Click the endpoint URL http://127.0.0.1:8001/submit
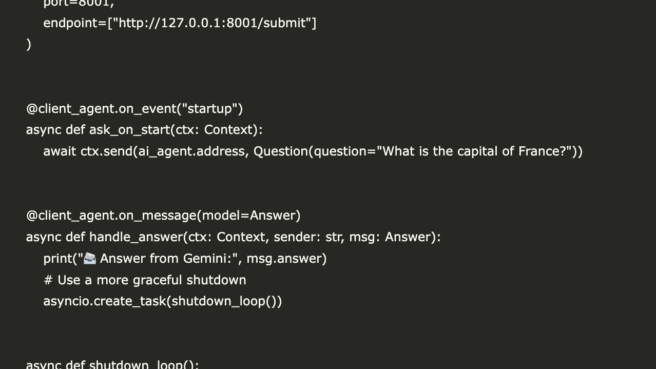 tap(212, 23)
